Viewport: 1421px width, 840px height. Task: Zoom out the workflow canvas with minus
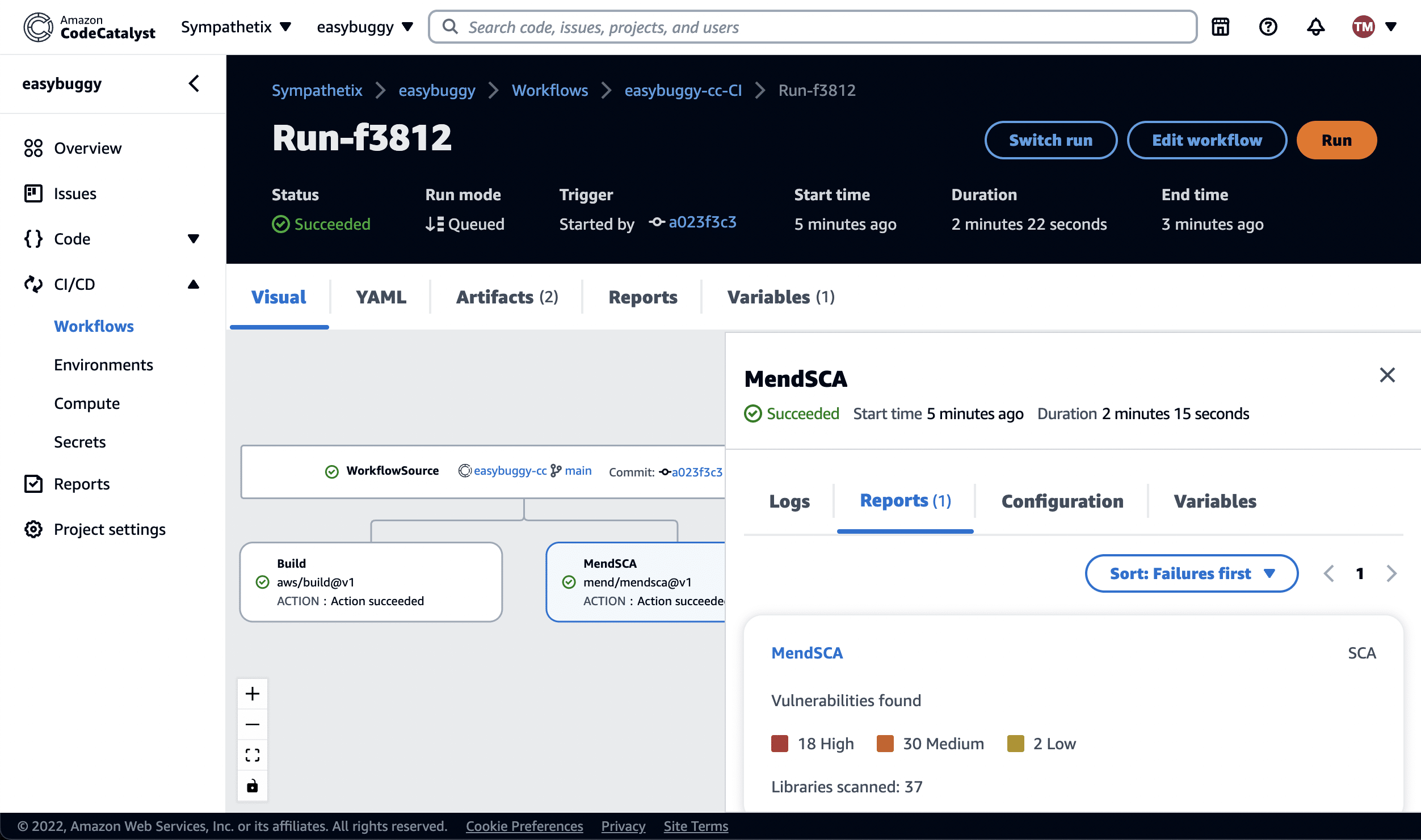pyautogui.click(x=253, y=724)
